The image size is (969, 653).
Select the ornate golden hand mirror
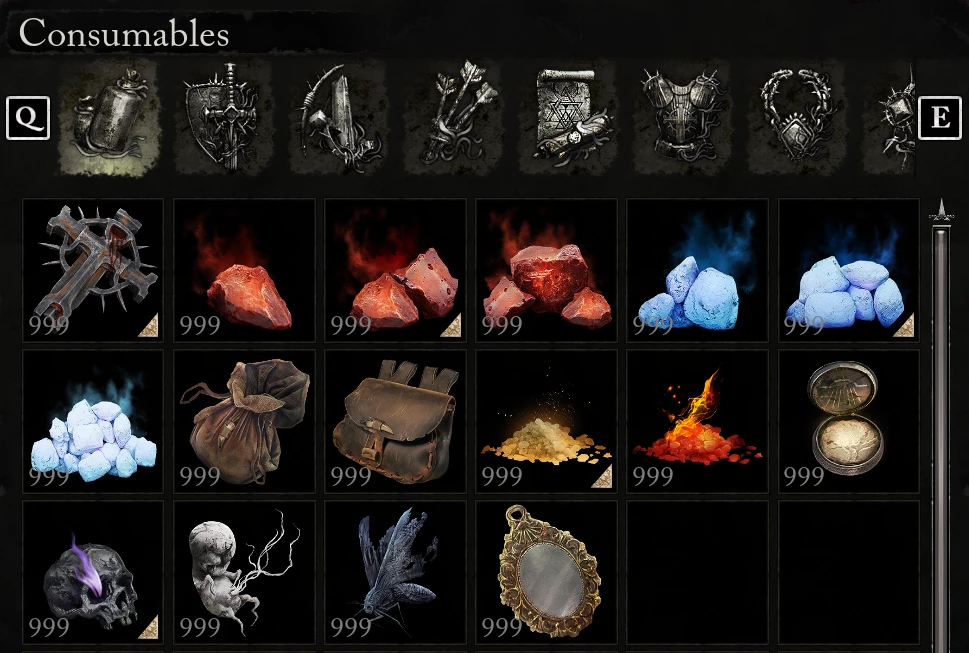(546, 573)
